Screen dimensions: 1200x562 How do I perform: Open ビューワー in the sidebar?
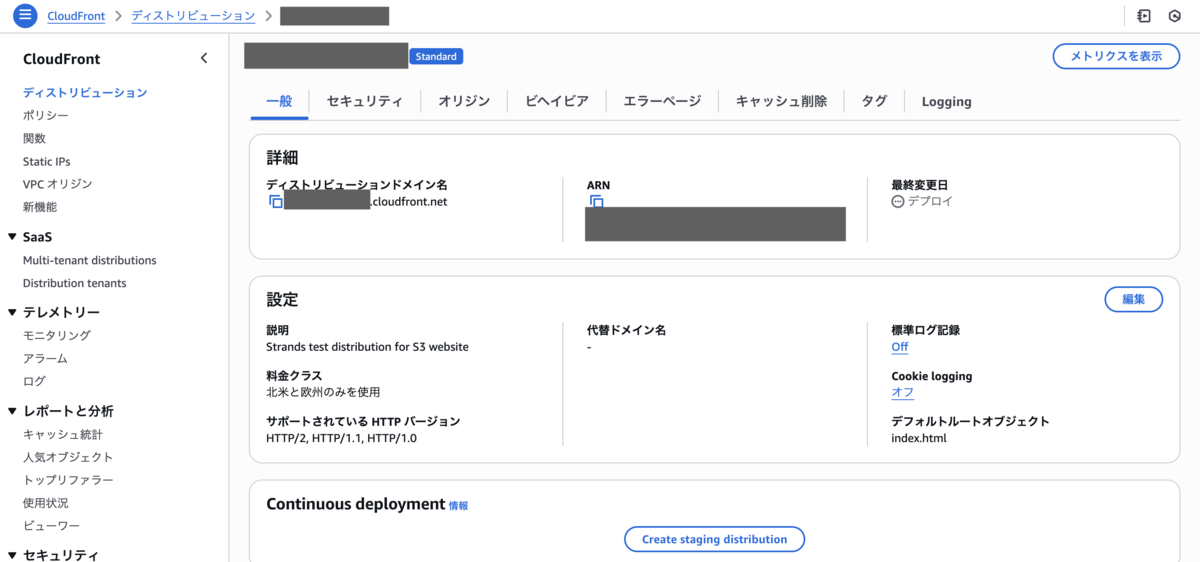tap(52, 526)
